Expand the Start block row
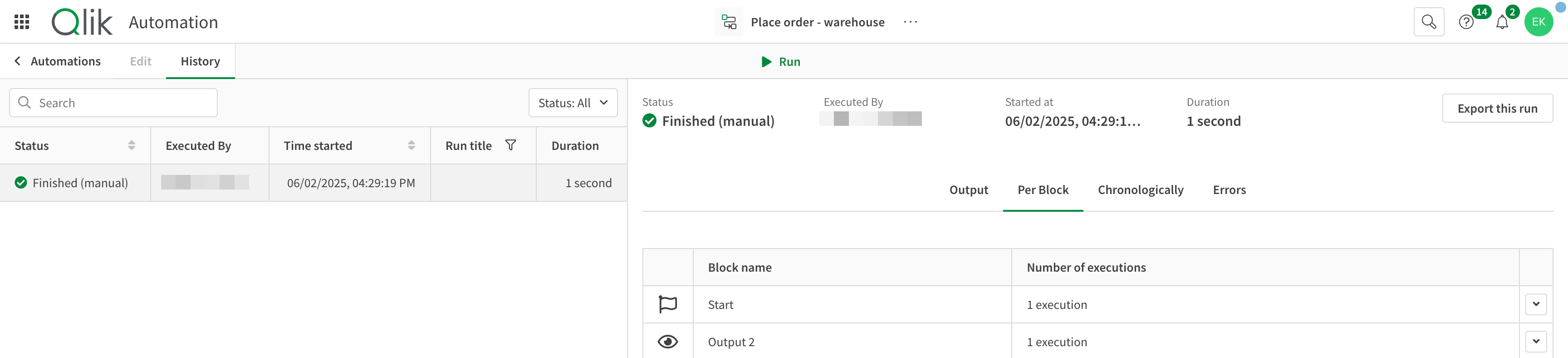 point(1536,304)
